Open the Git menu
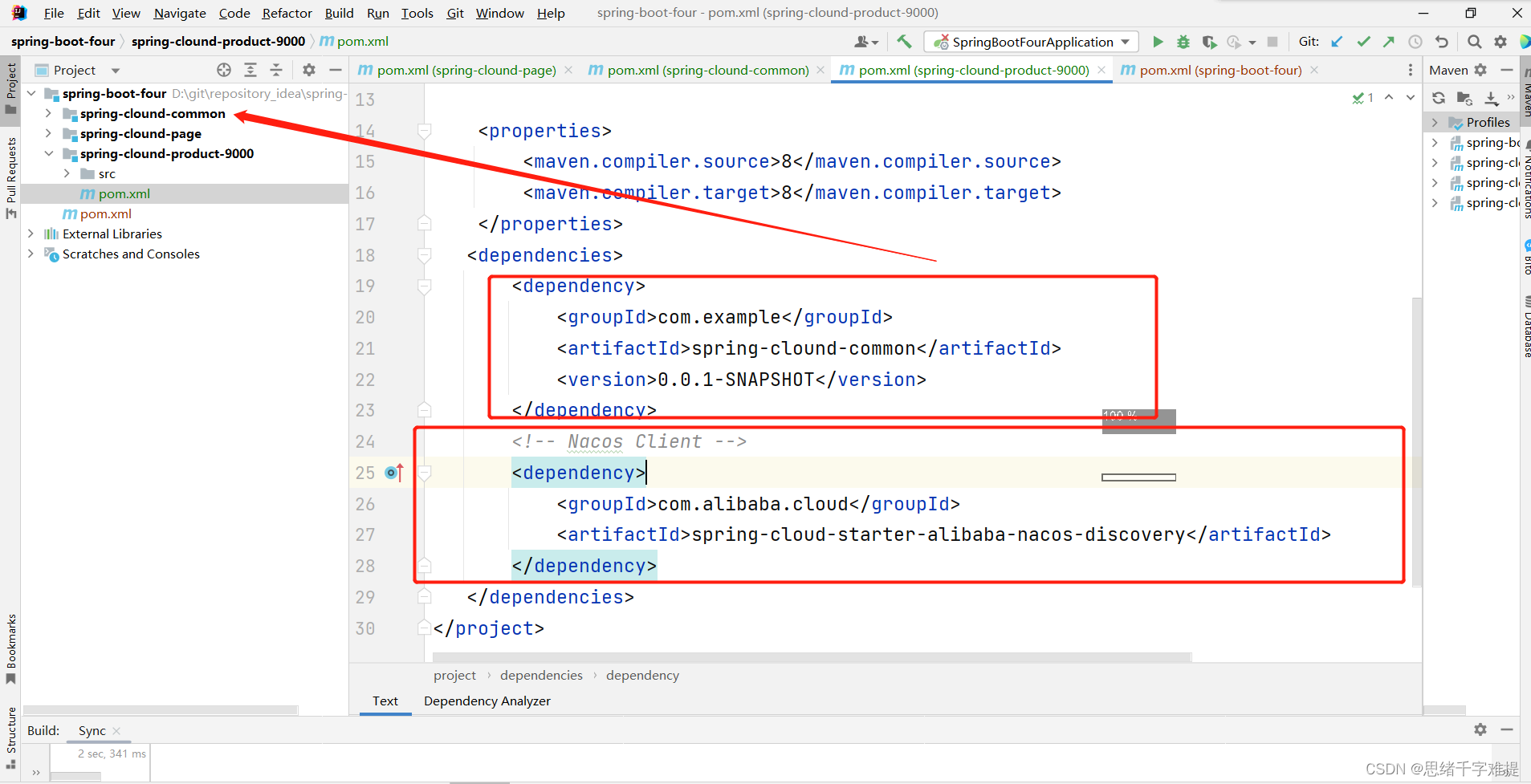Viewport: 1531px width, 784px height. (x=455, y=13)
